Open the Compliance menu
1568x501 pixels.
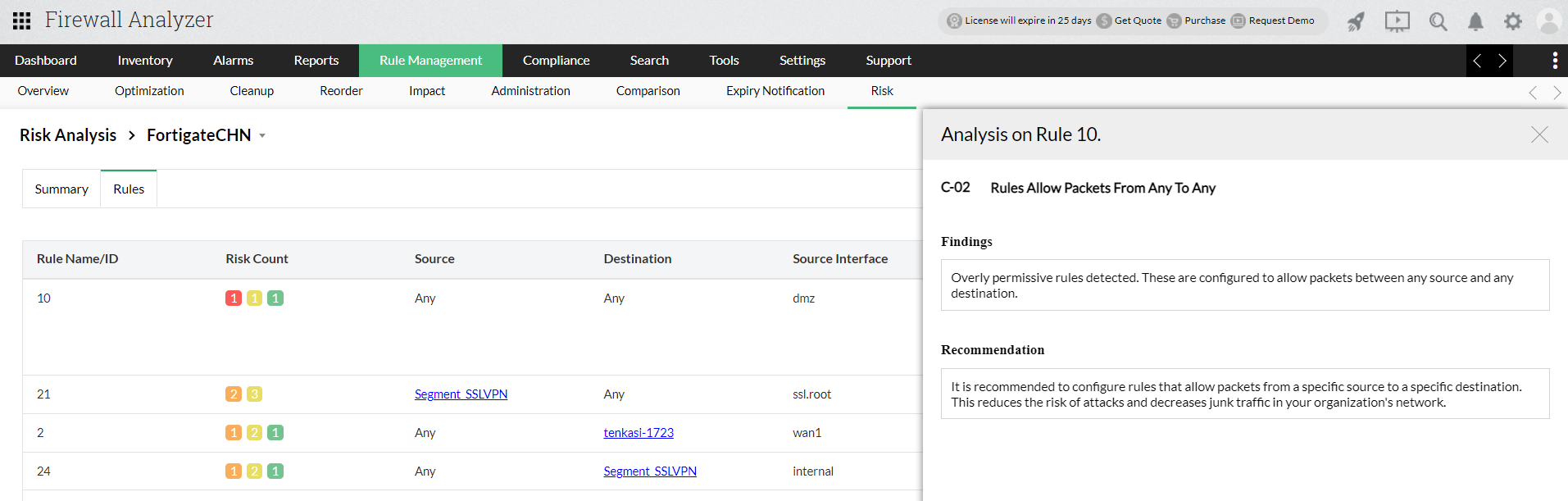556,61
